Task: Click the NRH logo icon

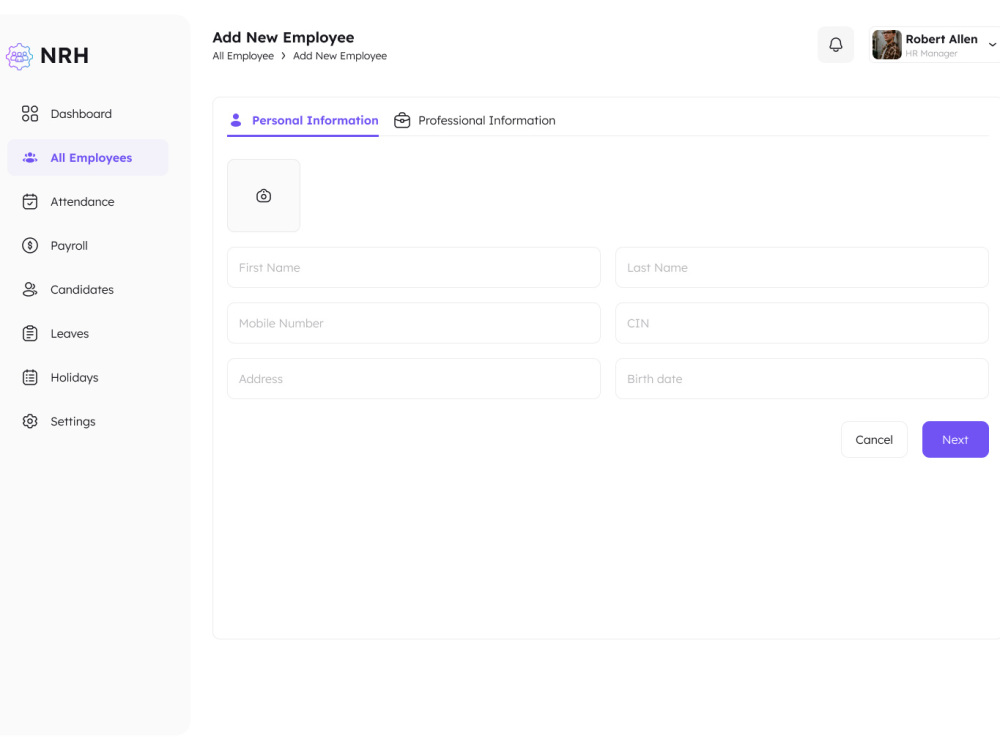Action: [19, 56]
